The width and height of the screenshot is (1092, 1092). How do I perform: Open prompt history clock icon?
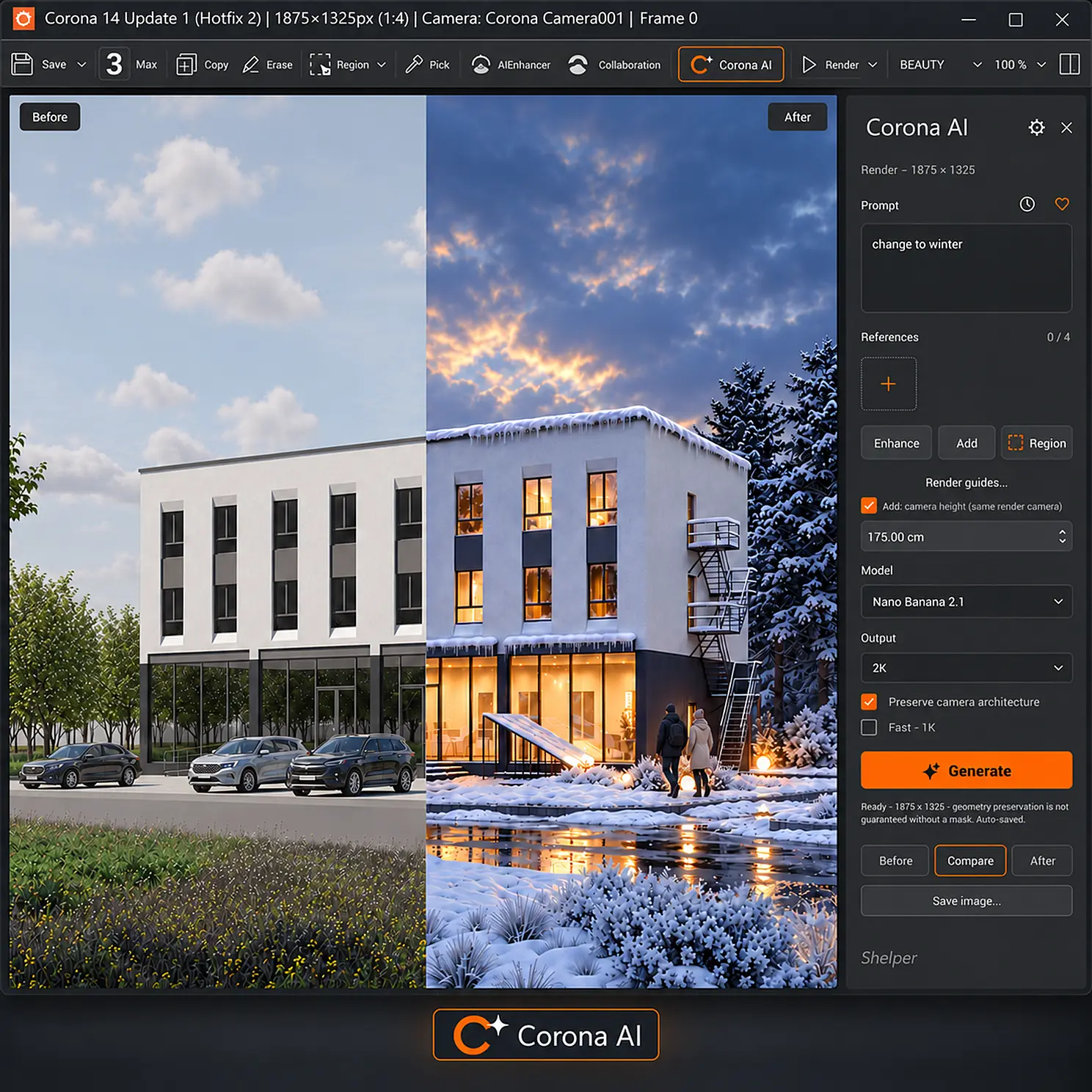click(x=1027, y=204)
